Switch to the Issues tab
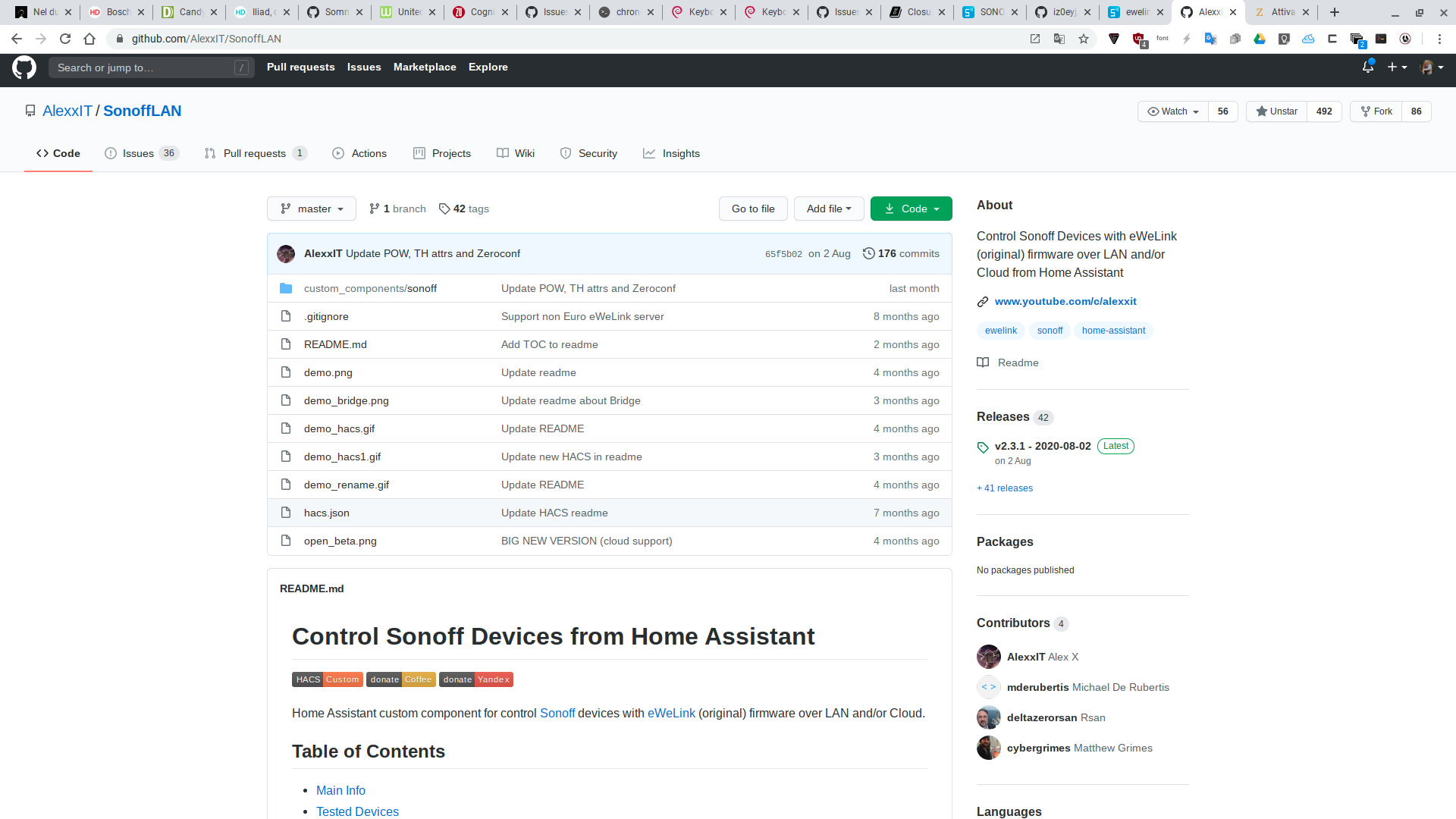This screenshot has width=1456, height=819. point(141,153)
